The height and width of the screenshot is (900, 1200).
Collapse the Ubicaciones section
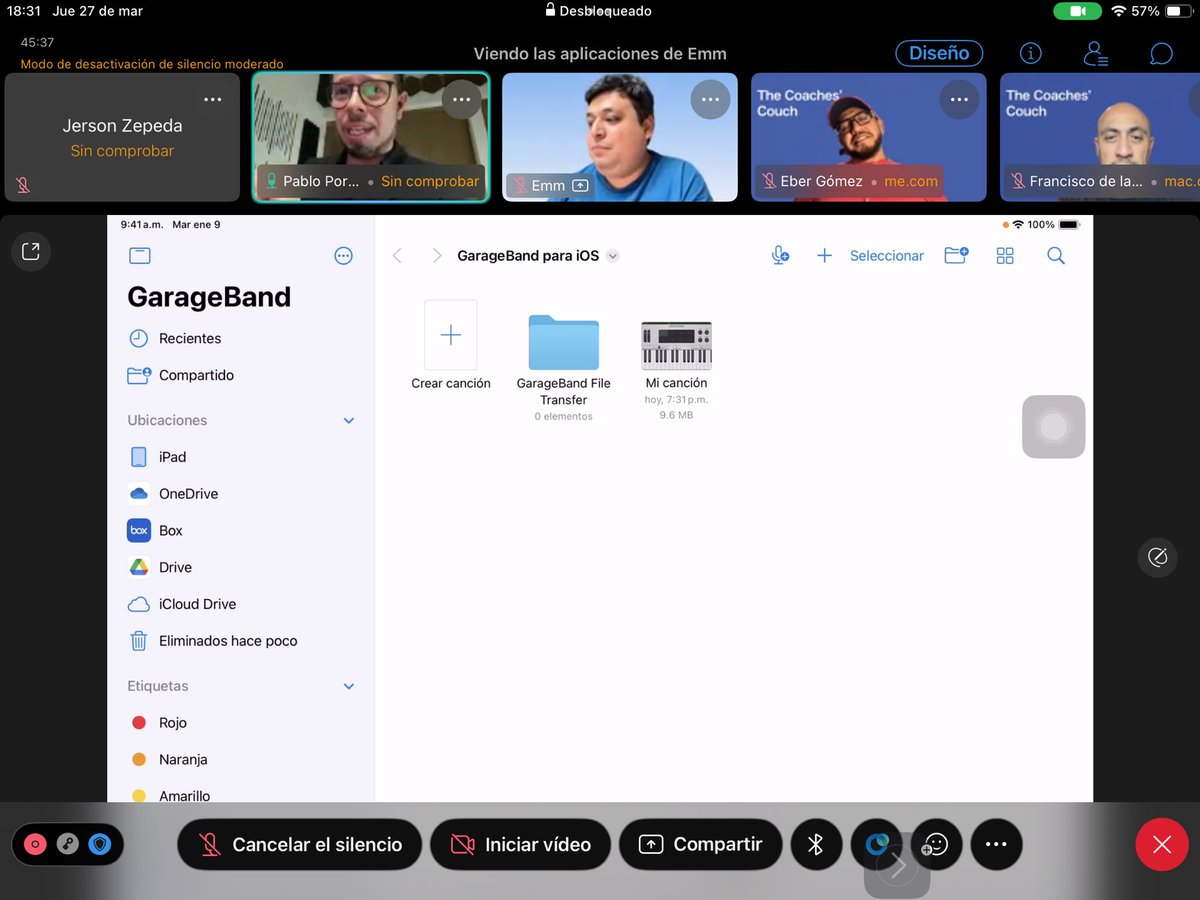tap(349, 421)
